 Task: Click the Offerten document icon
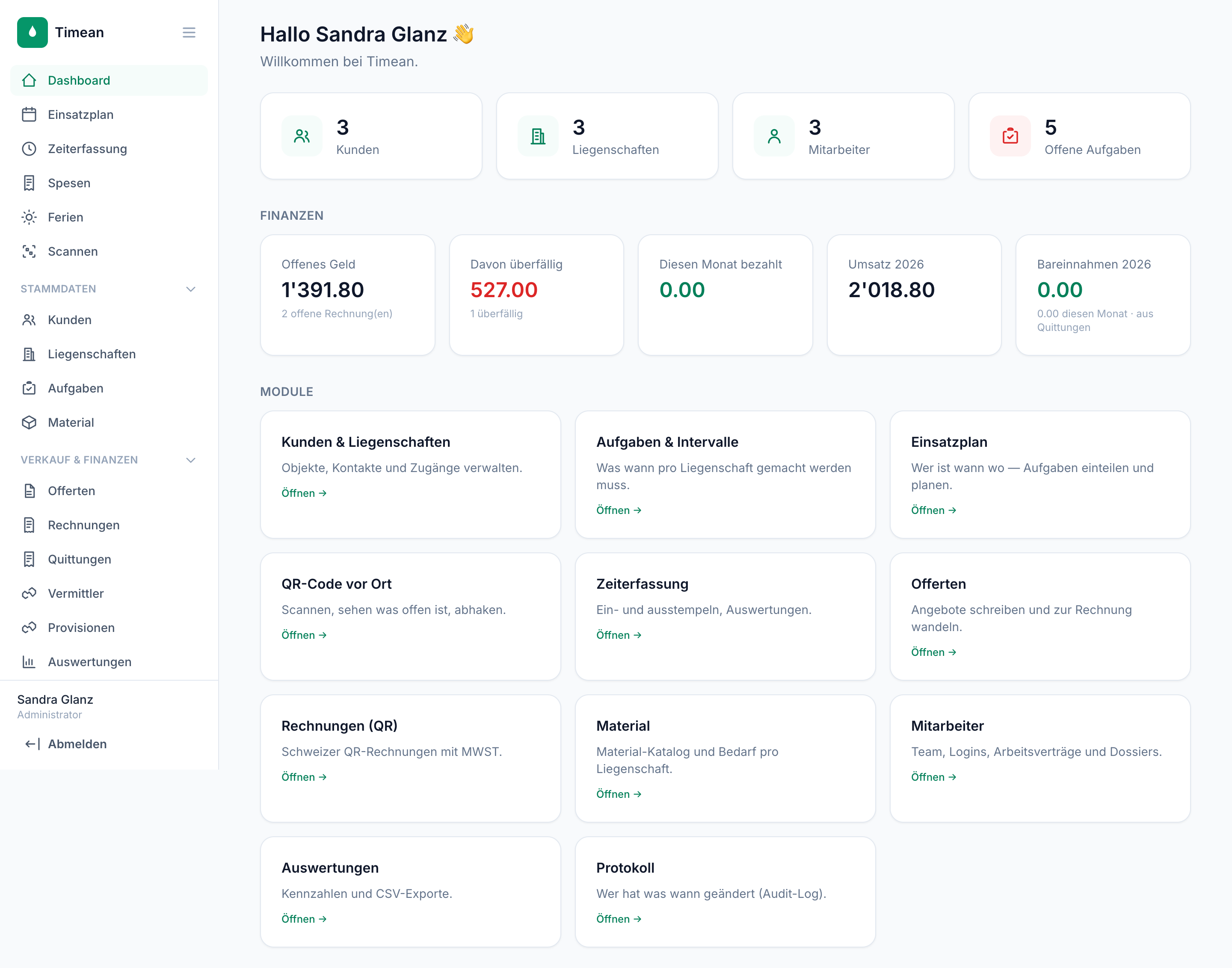[29, 491]
